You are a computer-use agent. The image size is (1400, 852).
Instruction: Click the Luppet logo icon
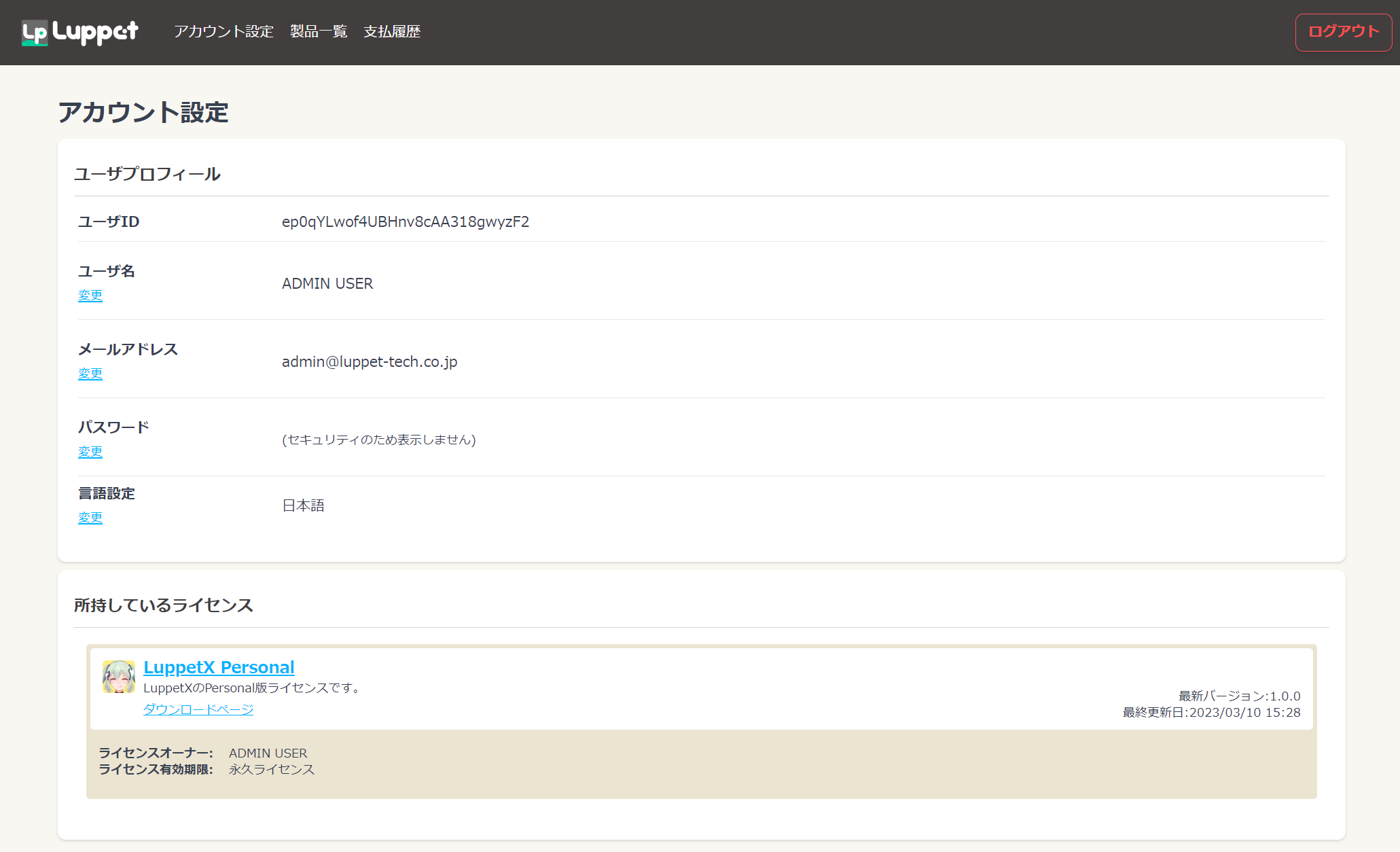(35, 32)
